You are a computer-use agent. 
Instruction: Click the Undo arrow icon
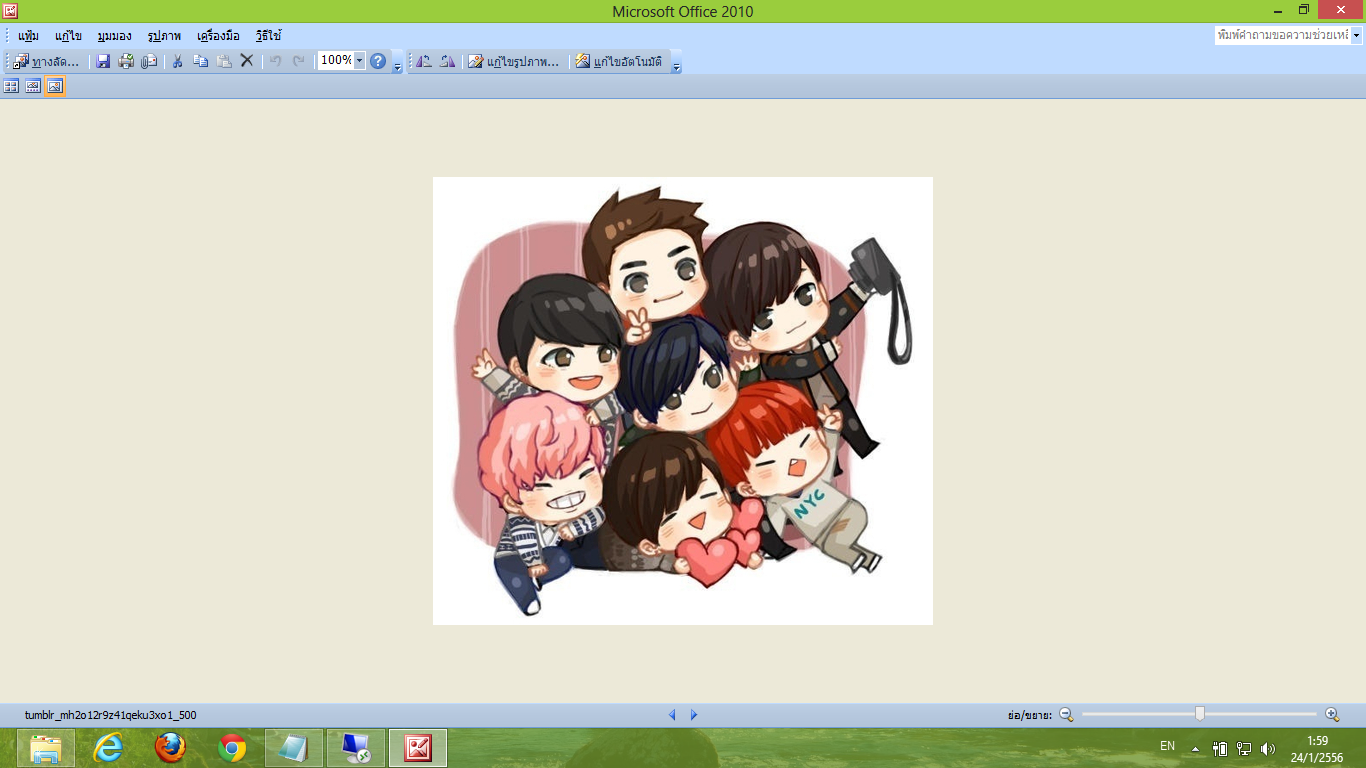[275, 61]
